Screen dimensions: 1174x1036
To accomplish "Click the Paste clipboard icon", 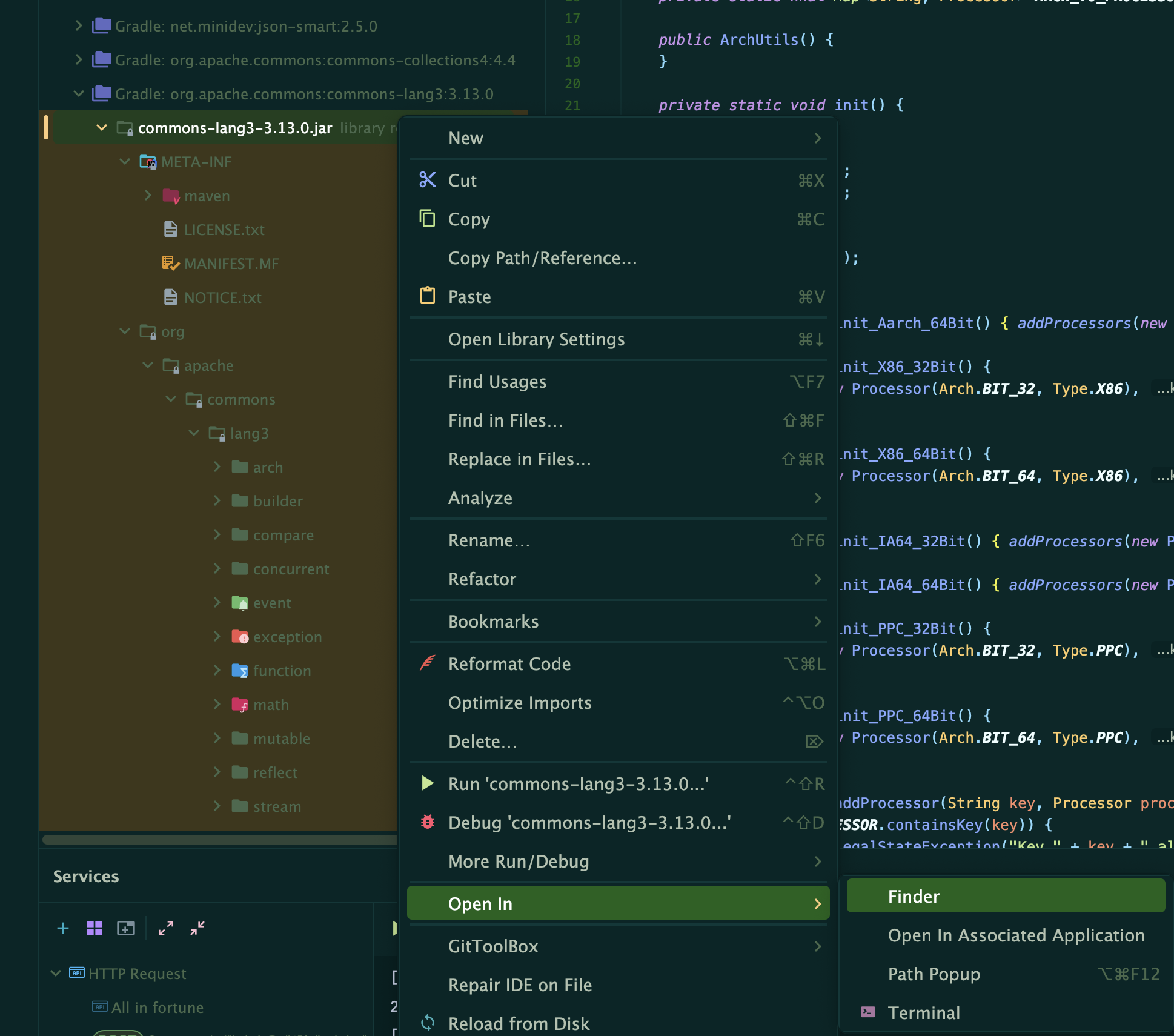I will [x=428, y=296].
